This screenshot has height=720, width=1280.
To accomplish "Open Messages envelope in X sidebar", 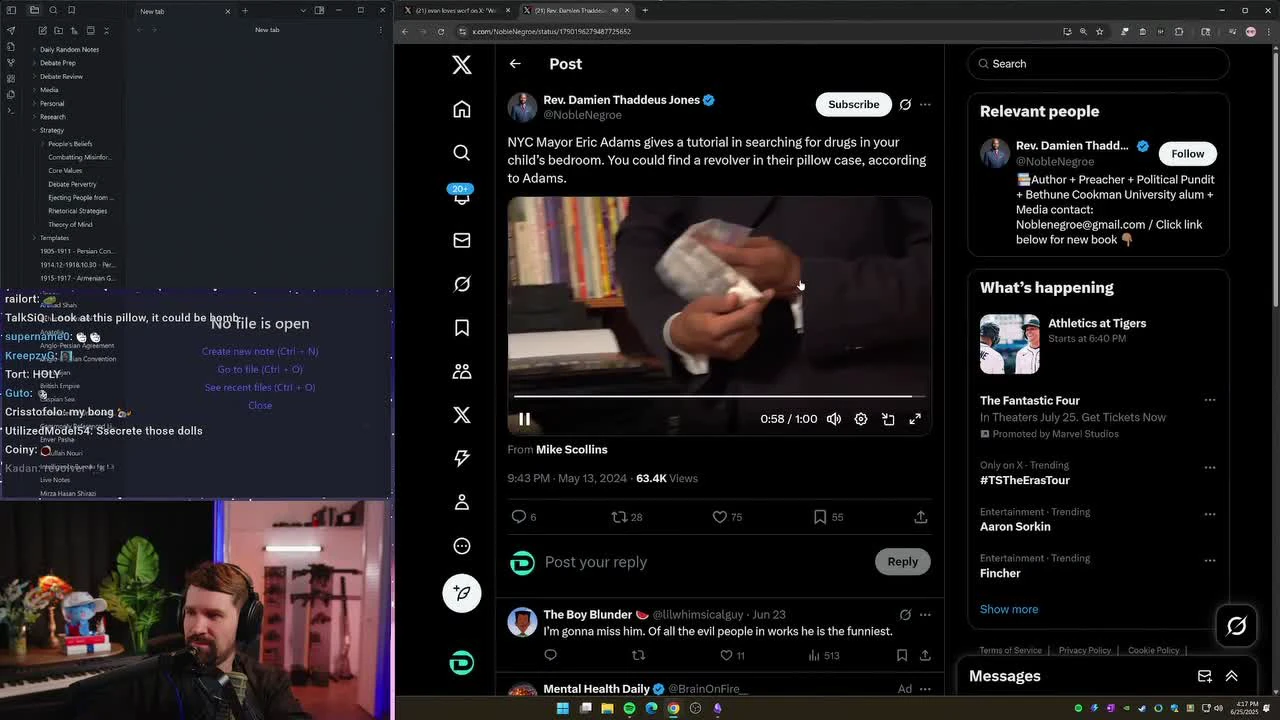I will (x=461, y=240).
